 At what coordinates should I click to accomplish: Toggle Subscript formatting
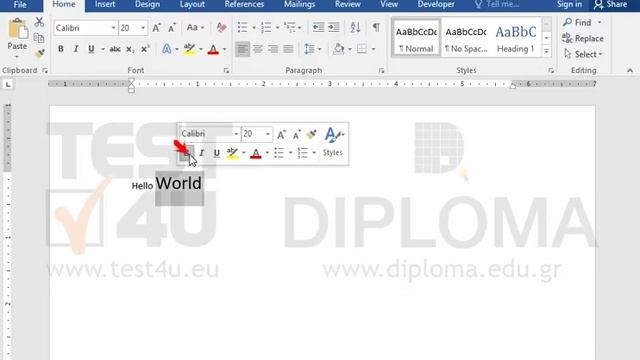(130, 49)
